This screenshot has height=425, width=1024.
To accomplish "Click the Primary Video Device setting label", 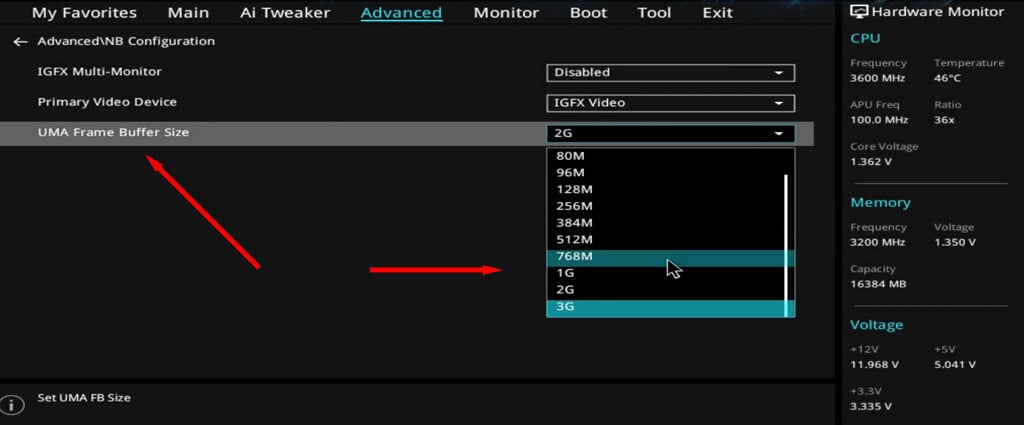I will click(107, 102).
